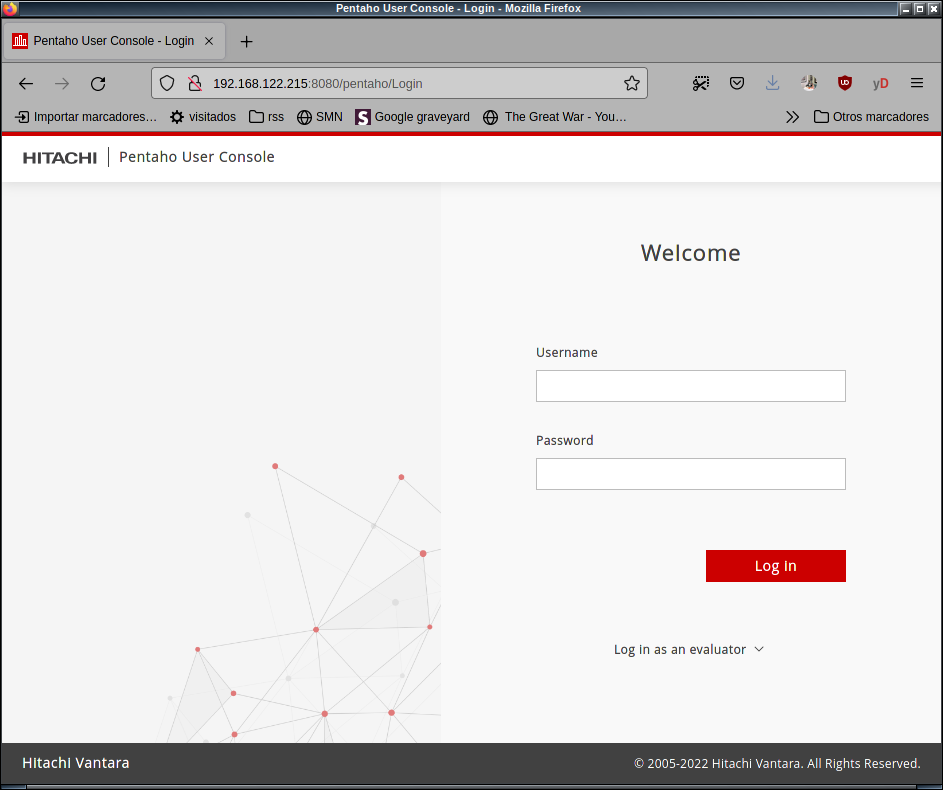Select the Pentaho User Console - Login tab

114,41
